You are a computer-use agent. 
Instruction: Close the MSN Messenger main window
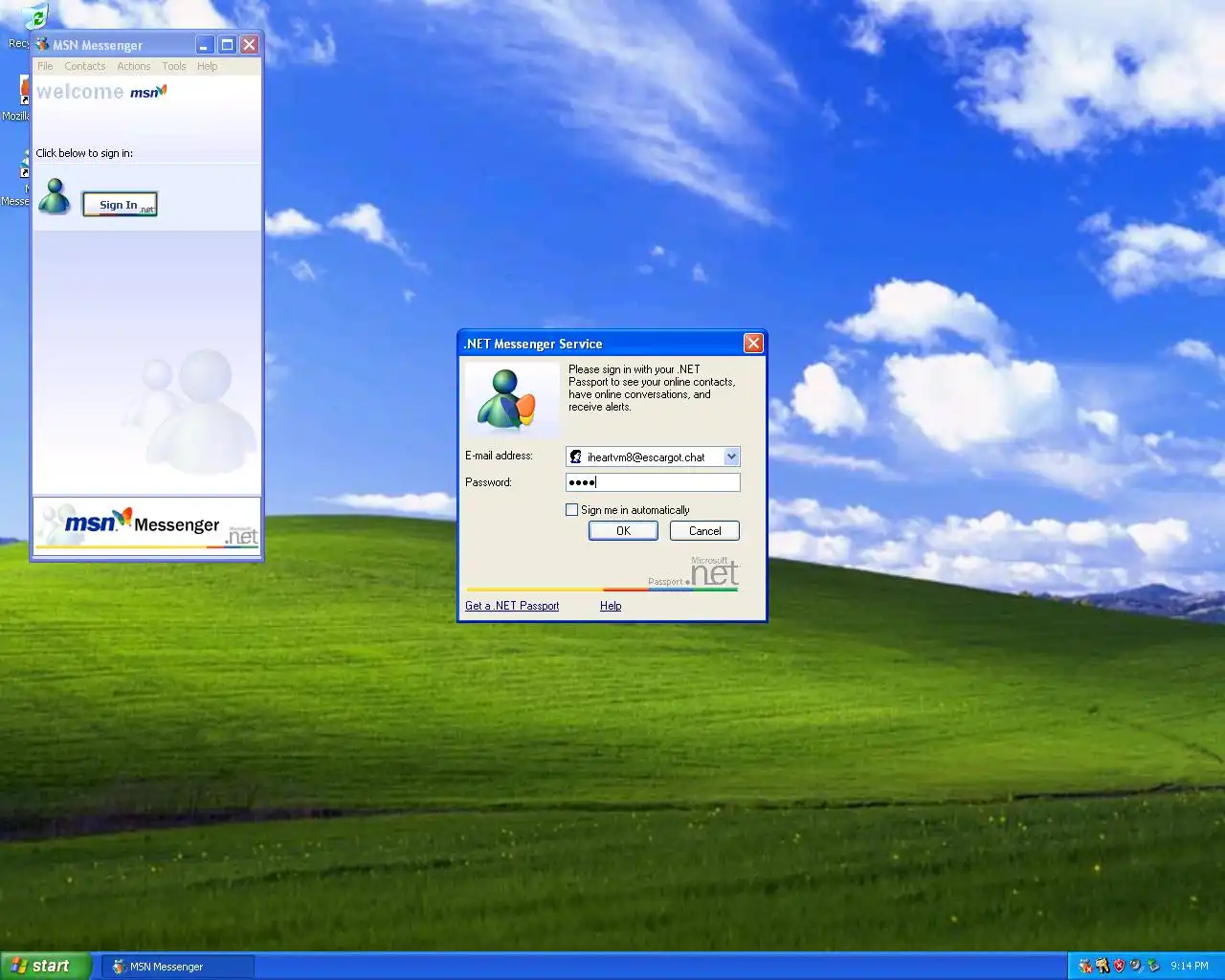(x=249, y=45)
